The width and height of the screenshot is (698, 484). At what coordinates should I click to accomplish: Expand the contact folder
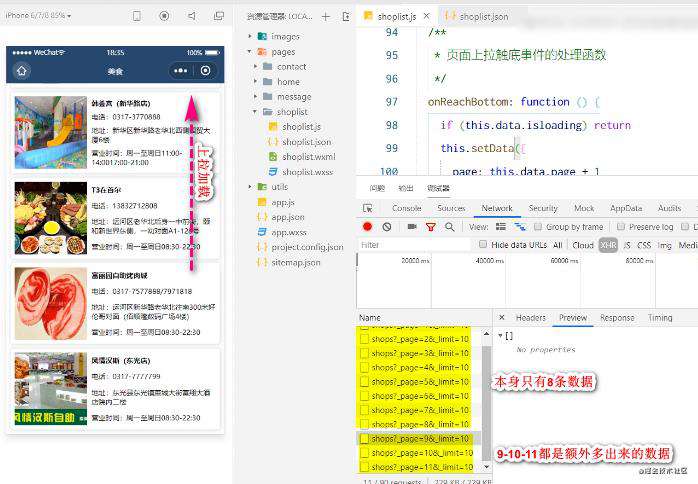click(x=256, y=66)
